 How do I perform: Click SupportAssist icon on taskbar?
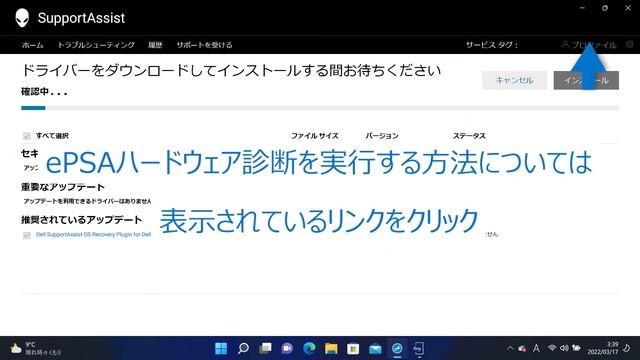[397, 349]
